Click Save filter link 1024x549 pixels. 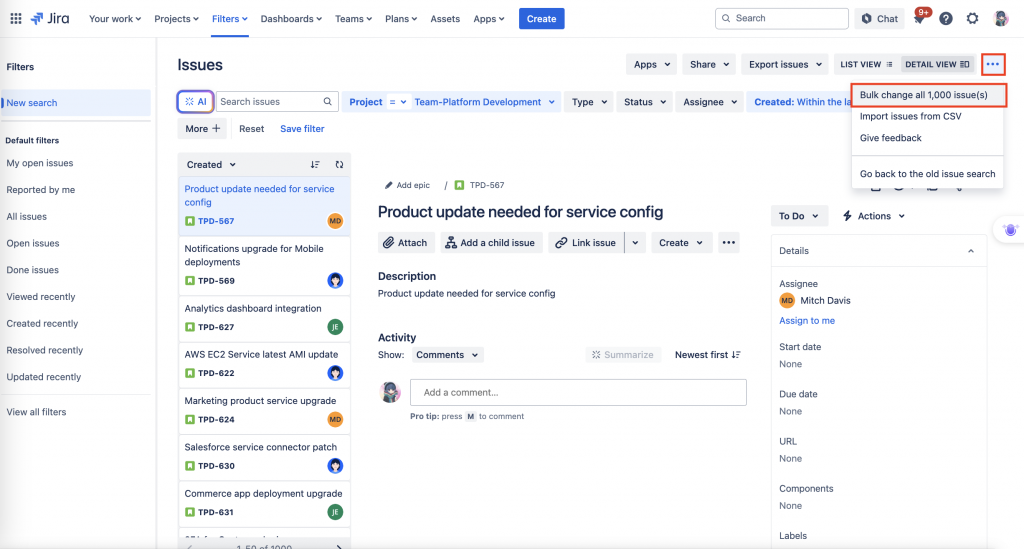(302, 129)
